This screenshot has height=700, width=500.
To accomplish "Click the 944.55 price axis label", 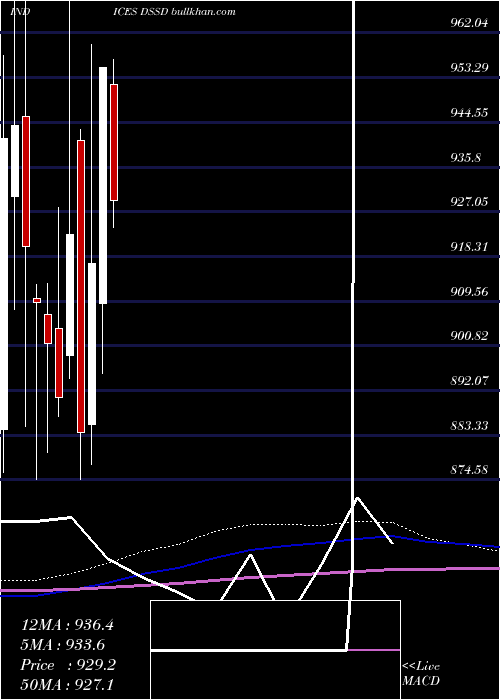I will click(x=469, y=113).
